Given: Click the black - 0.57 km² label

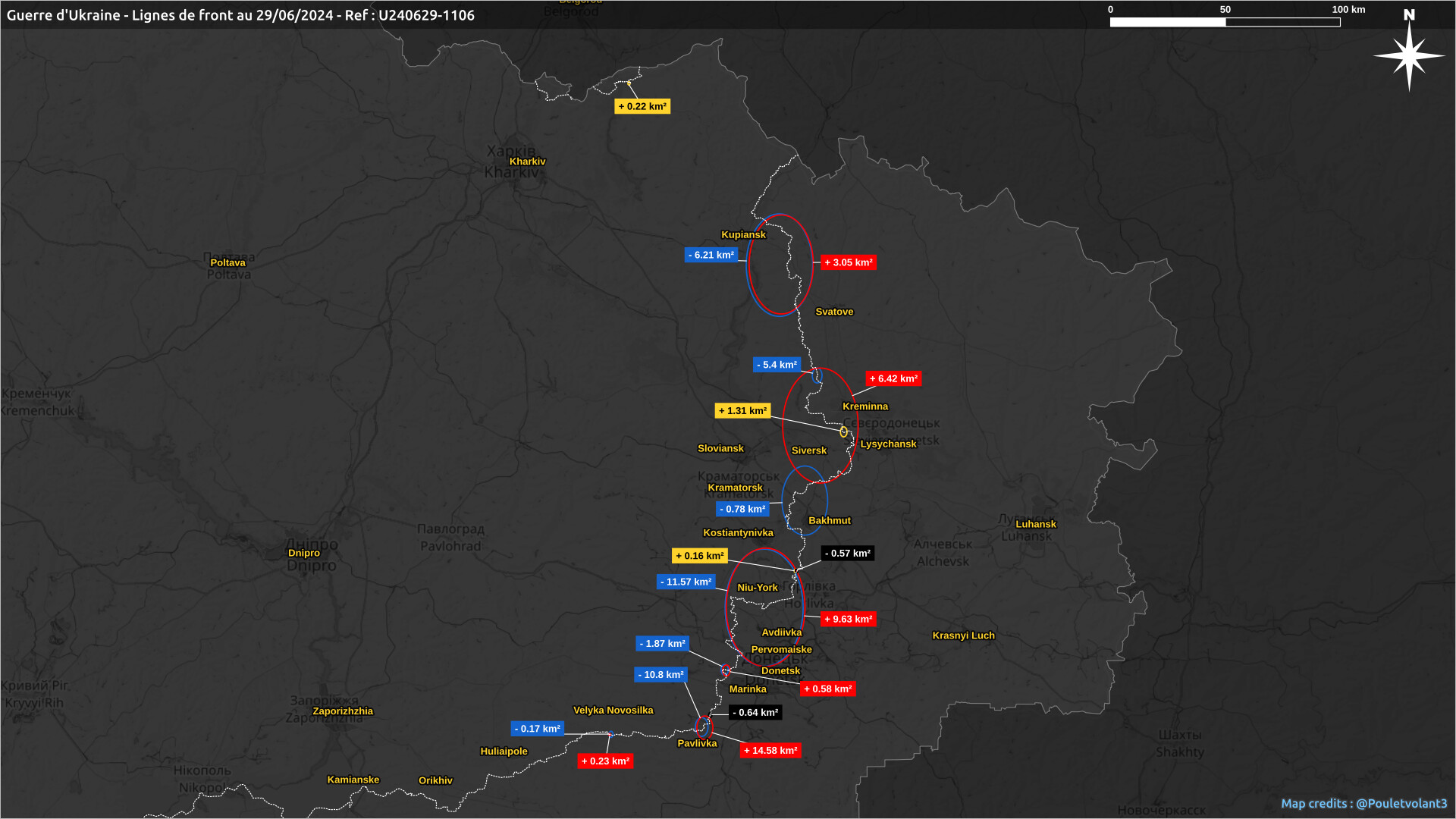Looking at the screenshot, I should click(848, 554).
